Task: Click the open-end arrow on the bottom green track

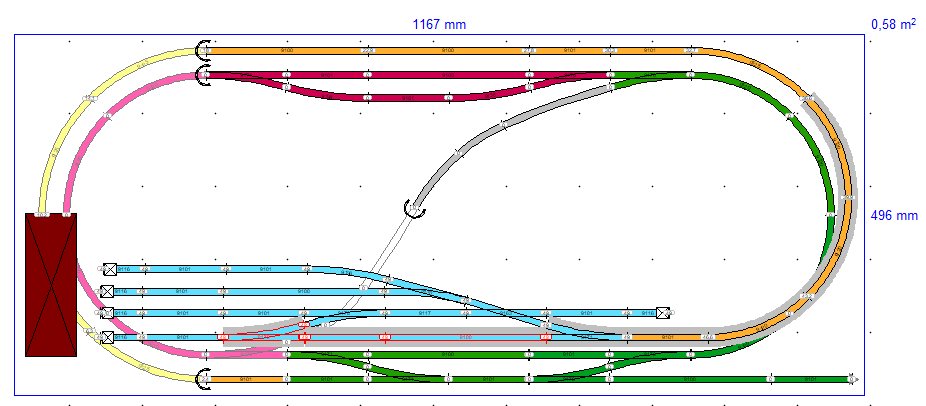Action: click(x=852, y=379)
